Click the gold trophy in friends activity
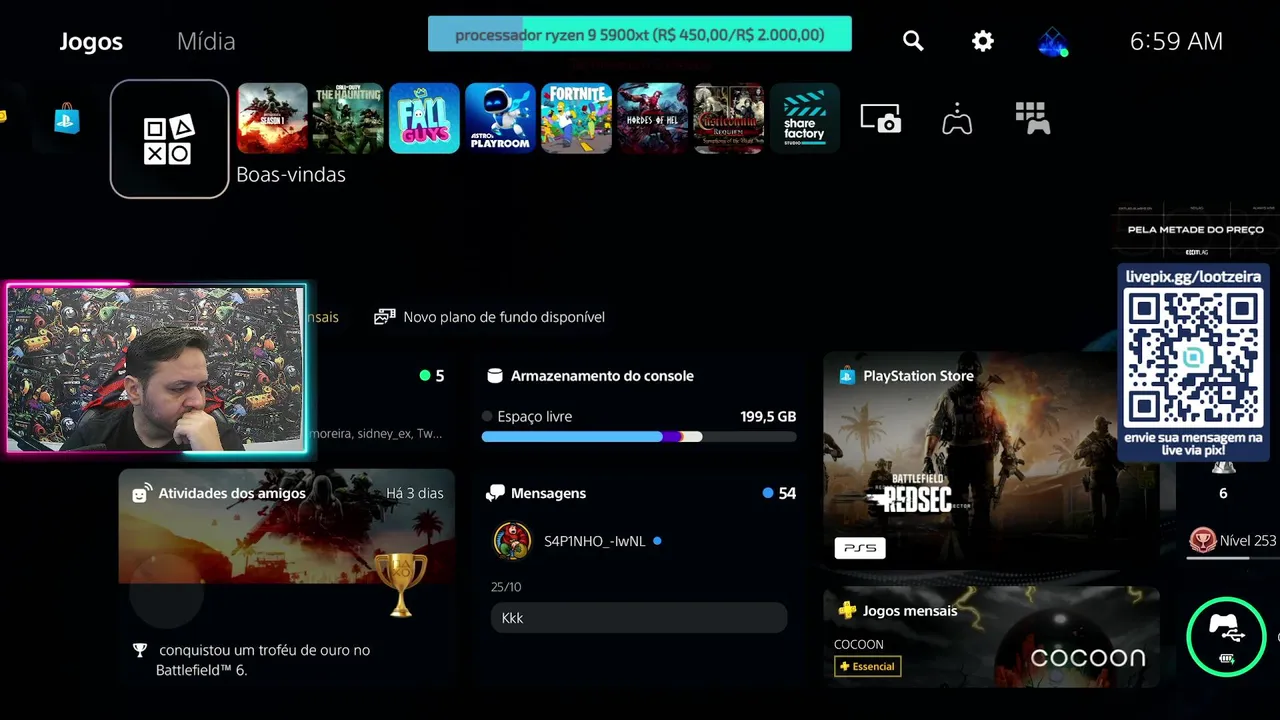This screenshot has width=1280, height=720. (400, 583)
